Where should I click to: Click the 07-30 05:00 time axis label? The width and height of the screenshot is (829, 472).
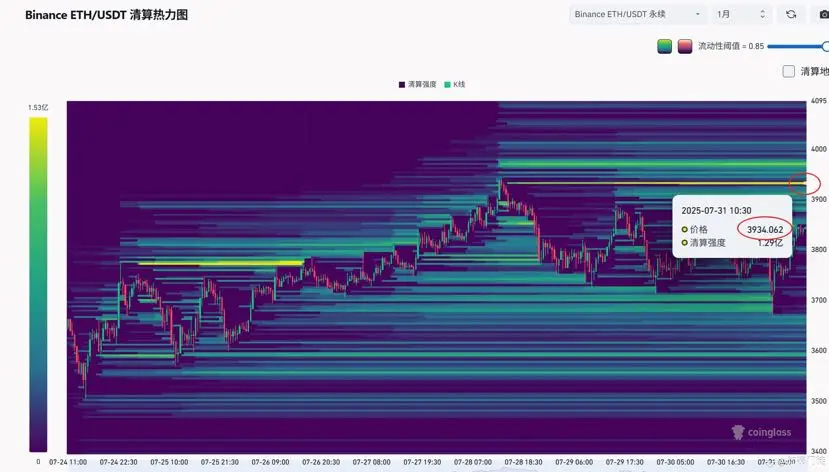pyautogui.click(x=675, y=462)
